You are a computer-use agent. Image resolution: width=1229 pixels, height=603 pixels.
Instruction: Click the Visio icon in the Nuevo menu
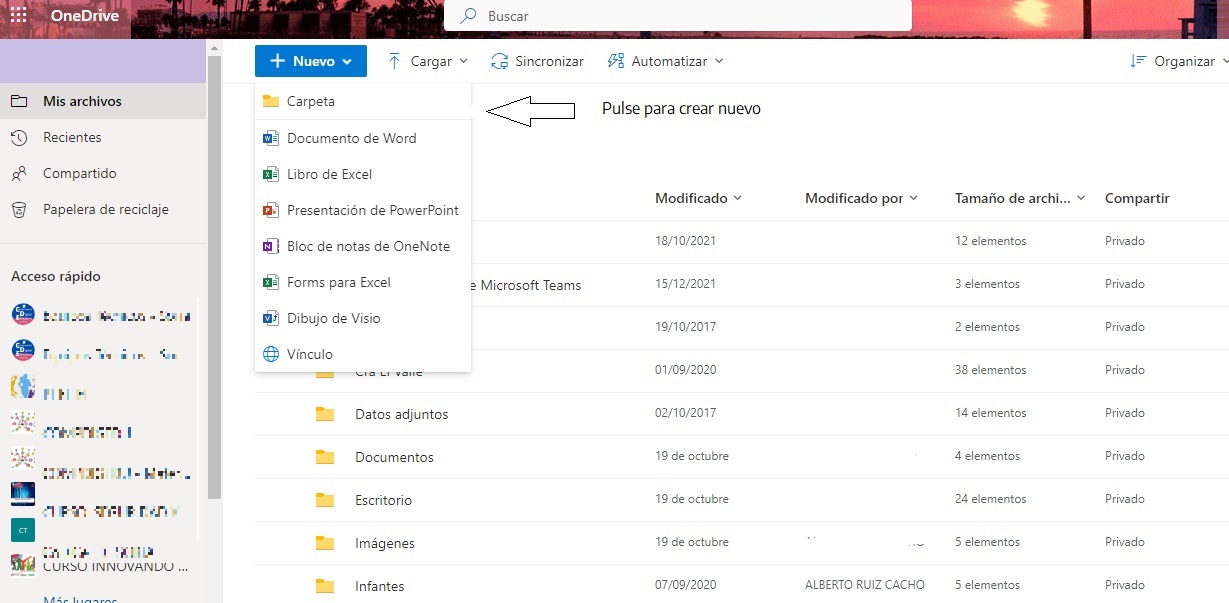(270, 318)
